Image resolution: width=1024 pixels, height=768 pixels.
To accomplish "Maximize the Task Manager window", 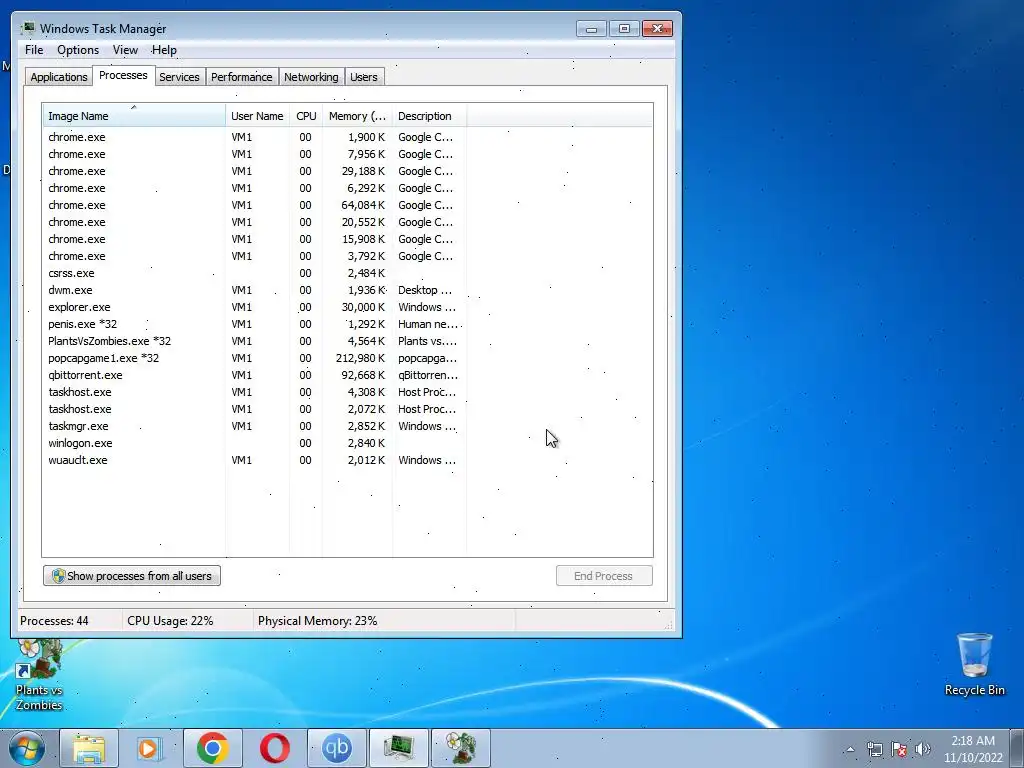I will click(624, 29).
